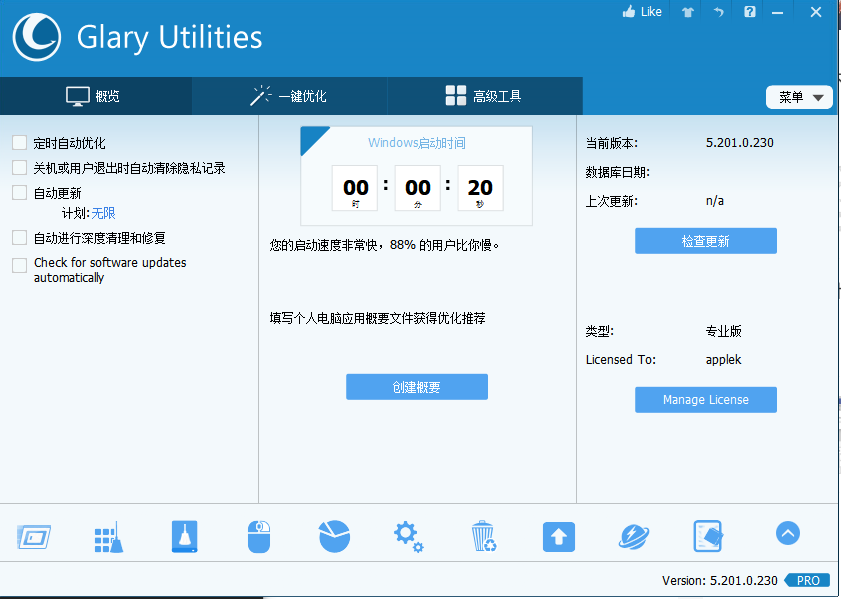This screenshot has height=599, width=841.
Task: Enable 定时自动优化 checkbox
Action: click(x=20, y=143)
